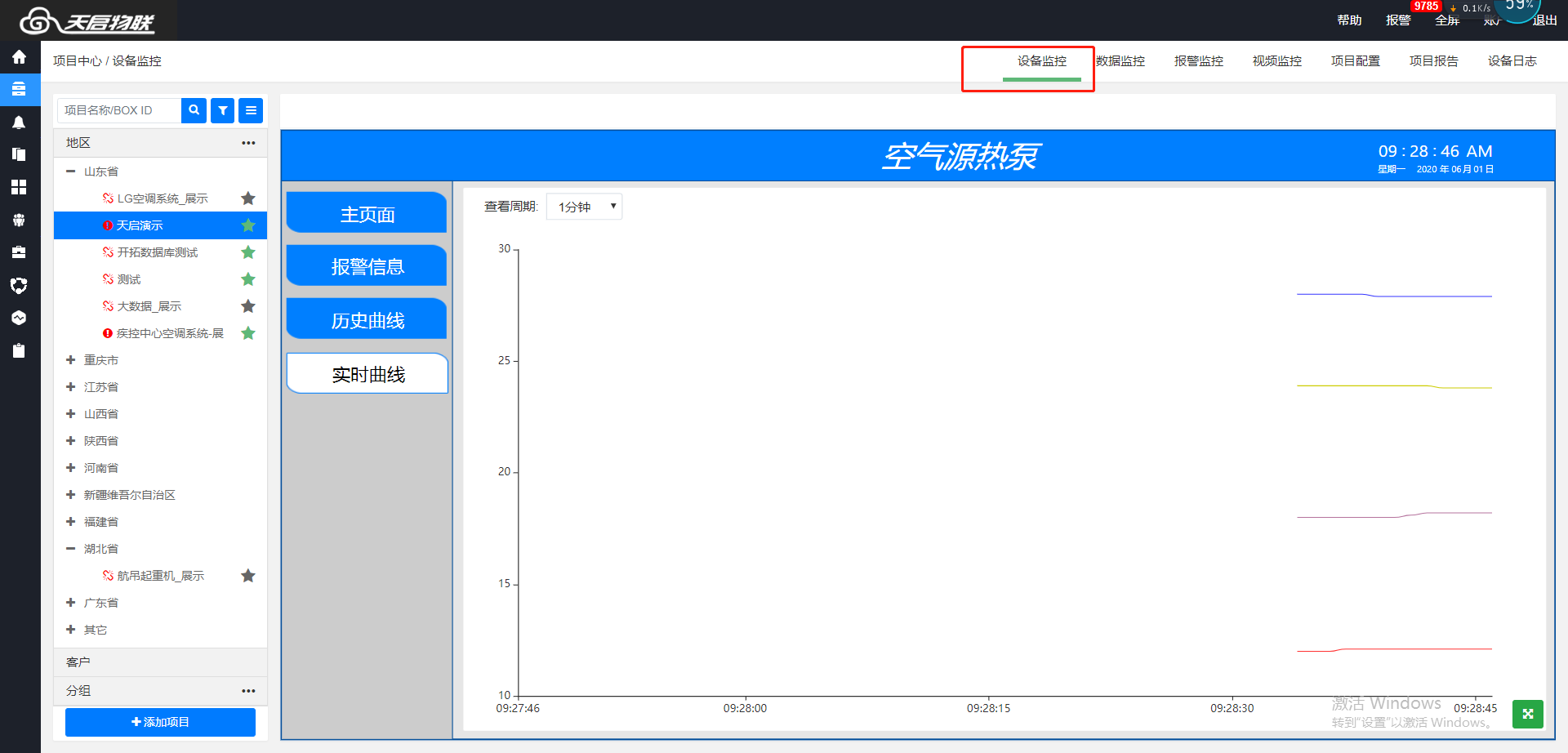Open the 帮助 link in header
1568x753 pixels.
(1349, 20)
